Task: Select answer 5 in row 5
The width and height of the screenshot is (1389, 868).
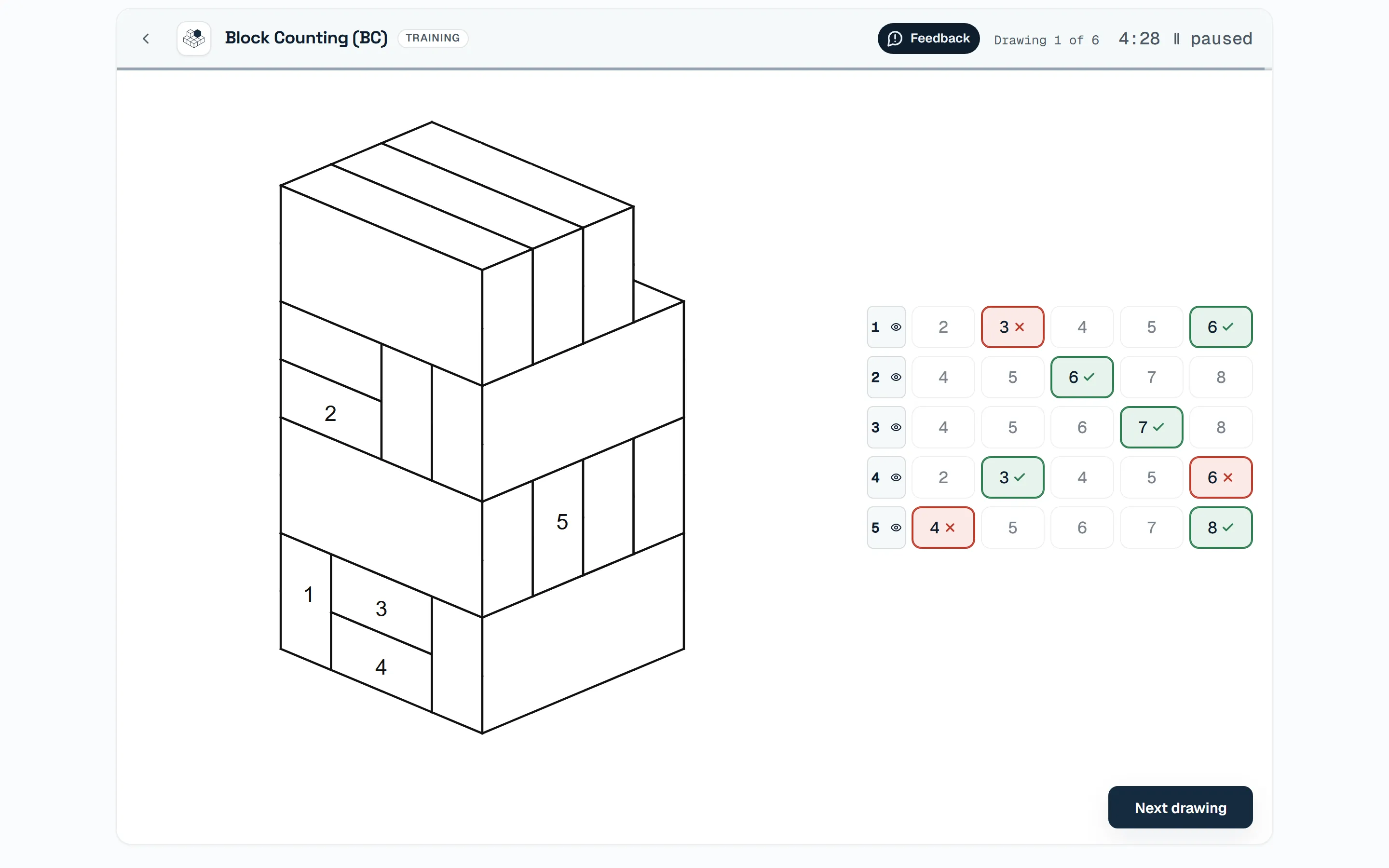Action: point(1012,528)
